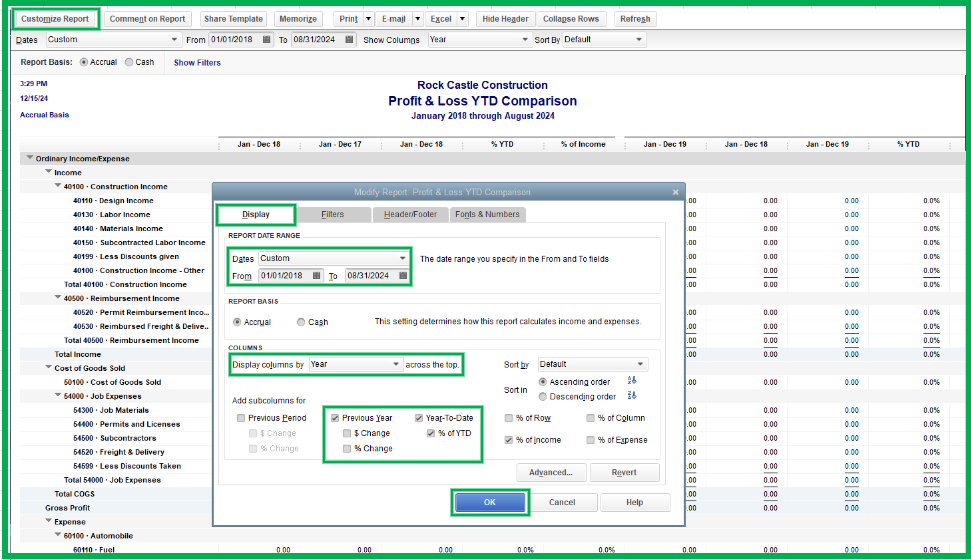Viewport: 971px width, 560px height.
Task: Uncheck the Previous Year checkbox
Action: coord(335,418)
